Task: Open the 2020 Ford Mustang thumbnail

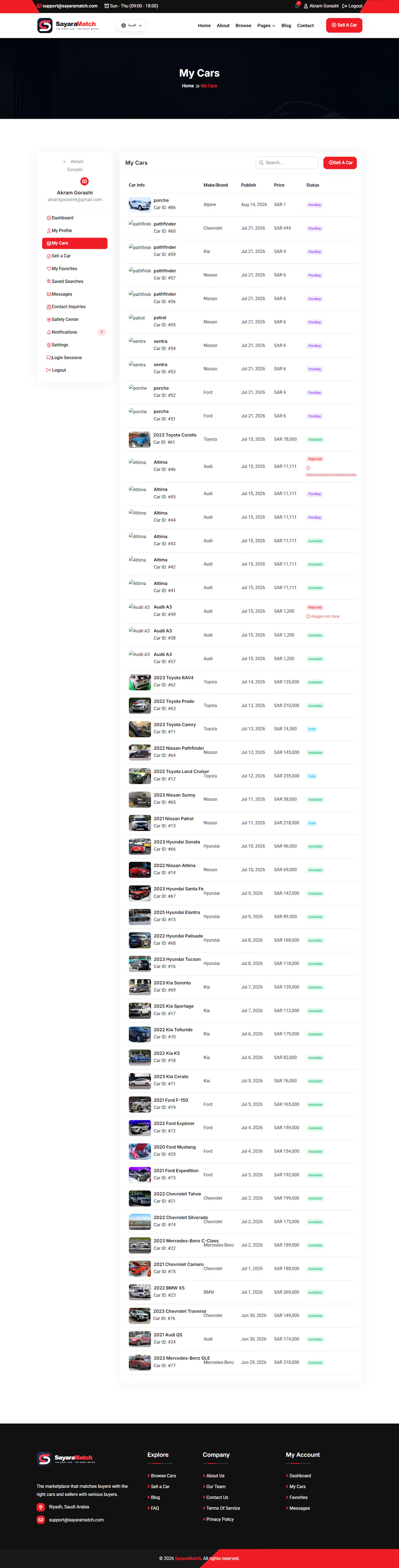Action: coord(140,1152)
